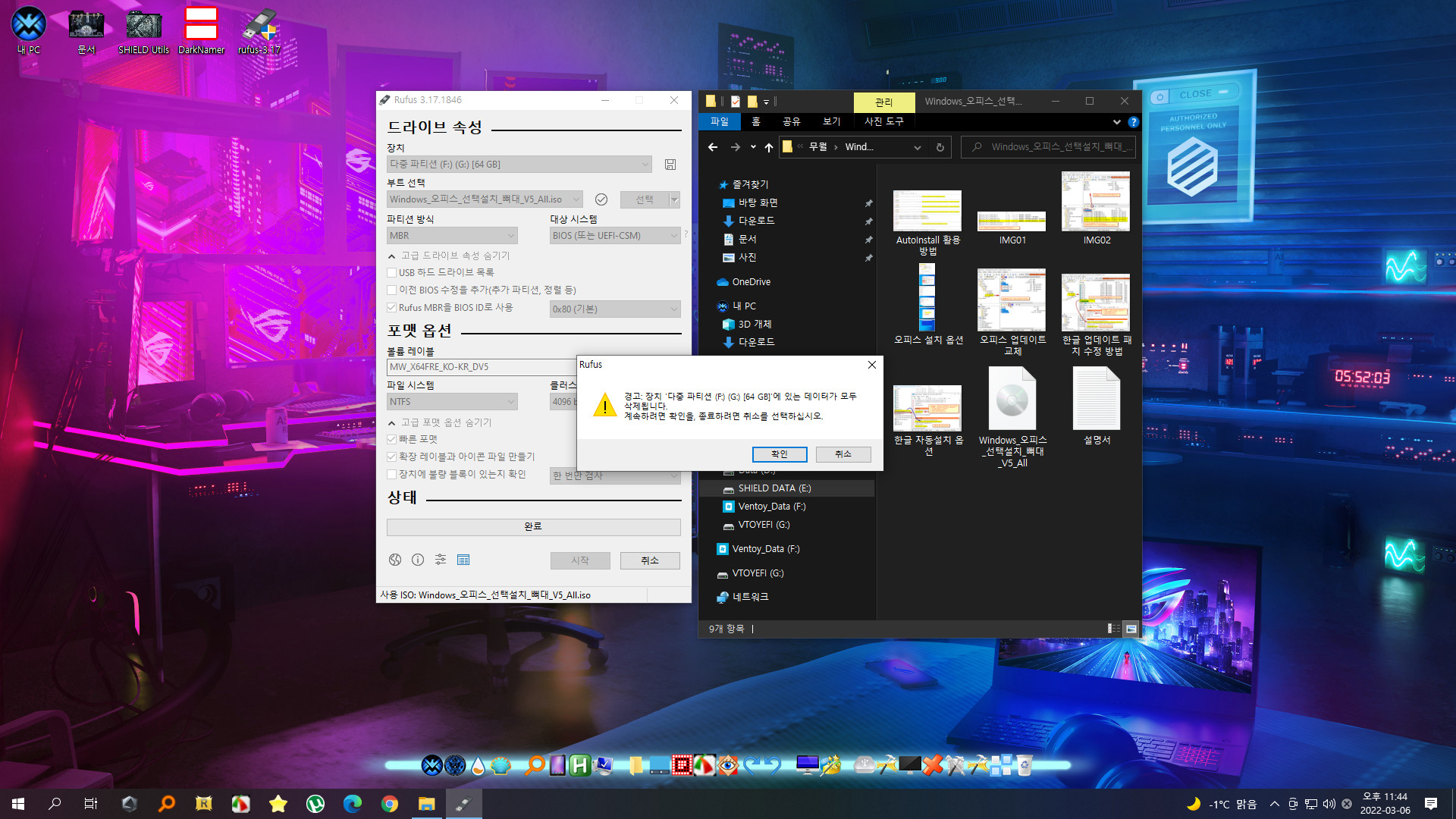Screen dimensions: 1456x819
Task: Switch Explorer to details view icon
Action: tap(1113, 629)
